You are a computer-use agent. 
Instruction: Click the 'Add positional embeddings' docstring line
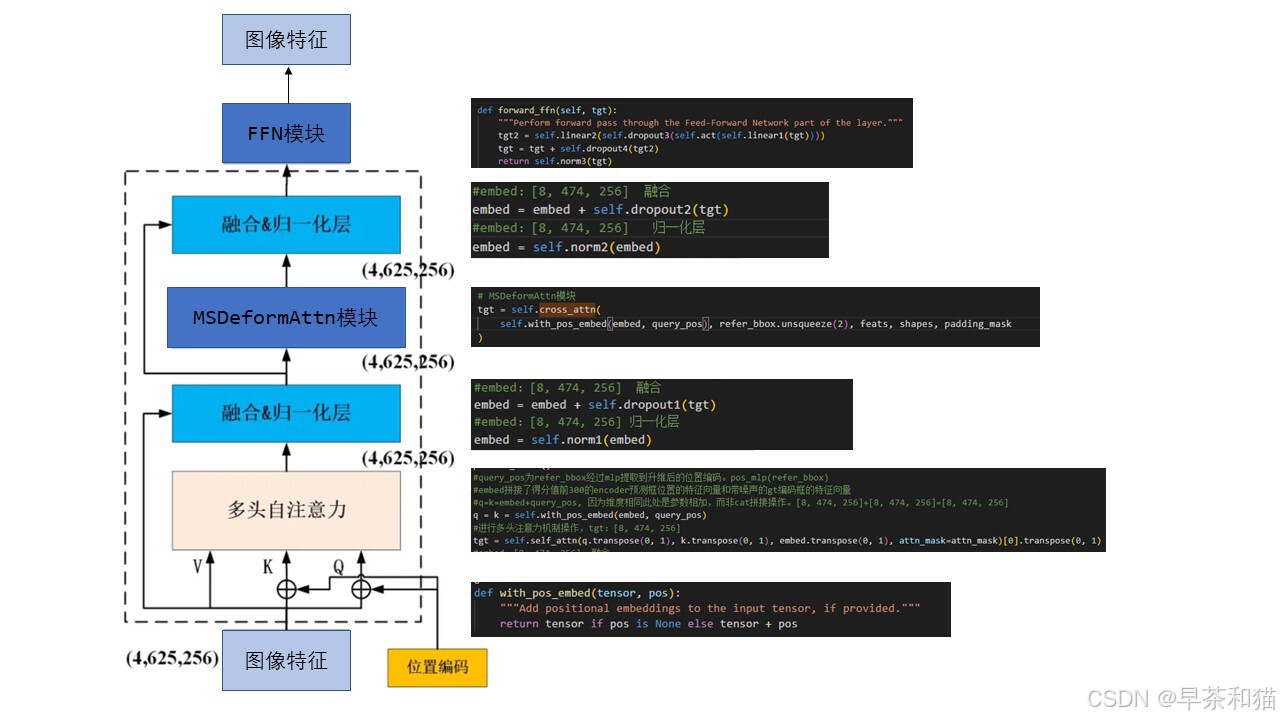tap(710, 608)
